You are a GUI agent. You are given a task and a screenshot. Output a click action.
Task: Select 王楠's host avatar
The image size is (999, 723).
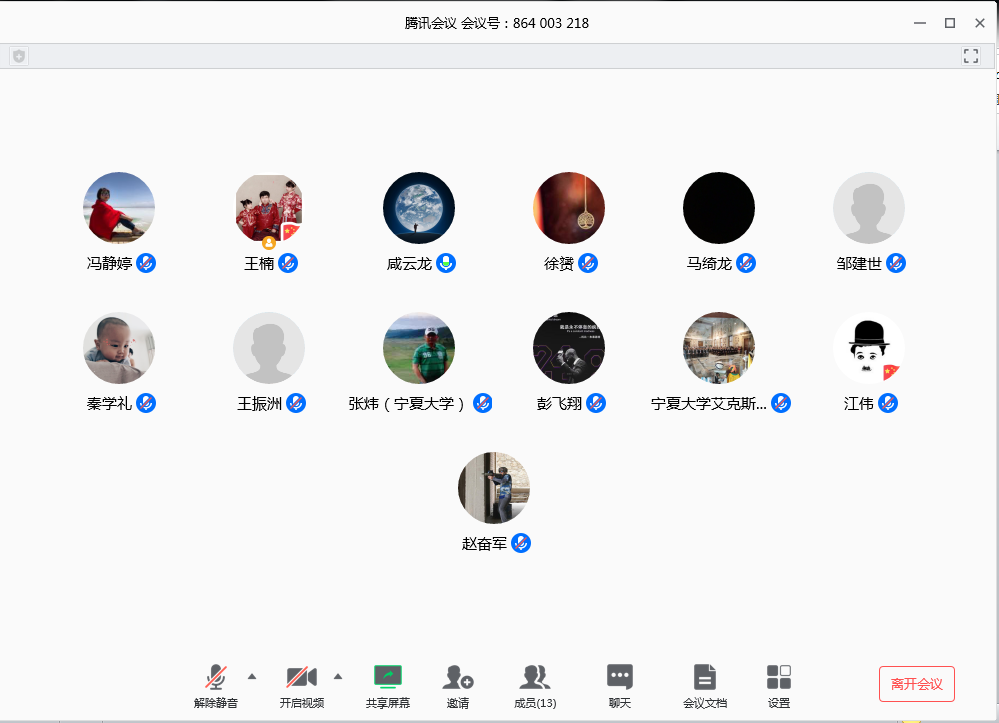pos(269,208)
